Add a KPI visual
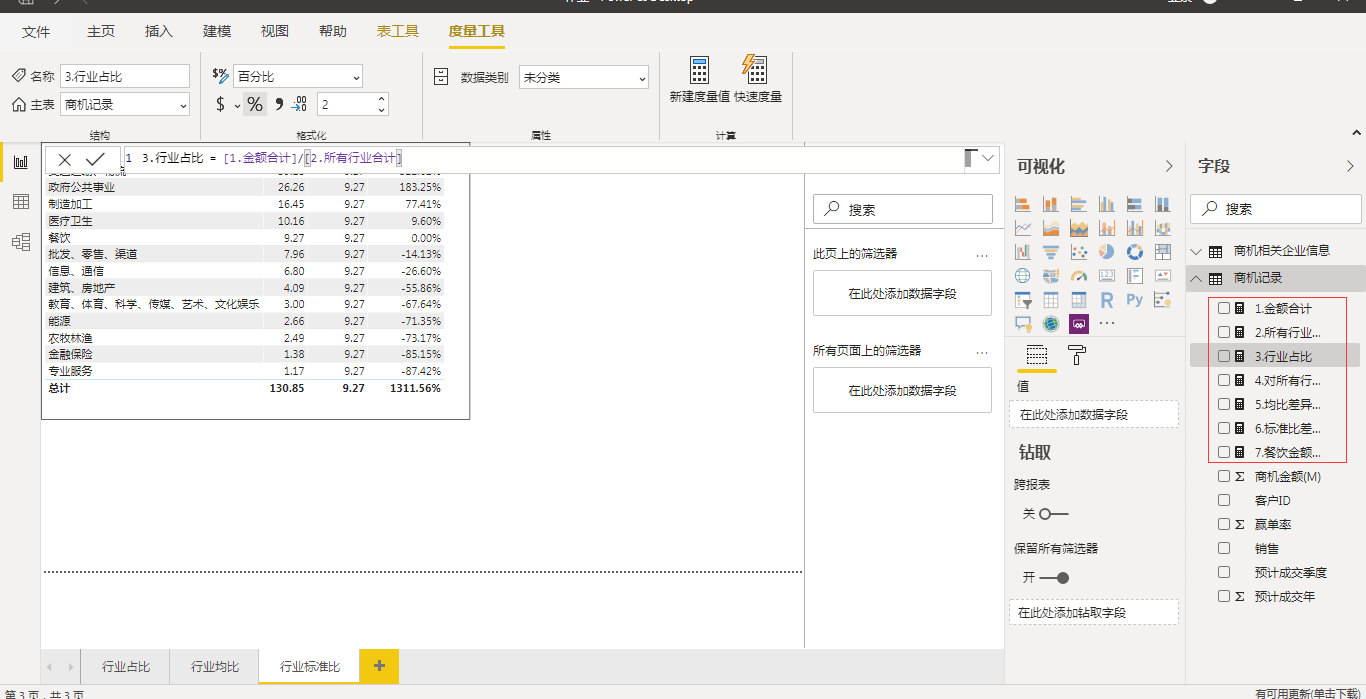Image resolution: width=1366 pixels, height=699 pixels. 1163,276
